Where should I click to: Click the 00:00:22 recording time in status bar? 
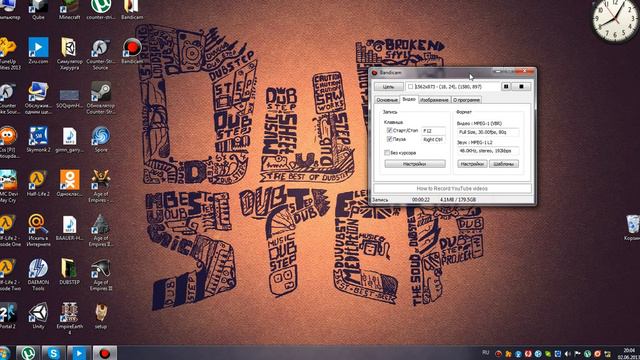click(420, 200)
